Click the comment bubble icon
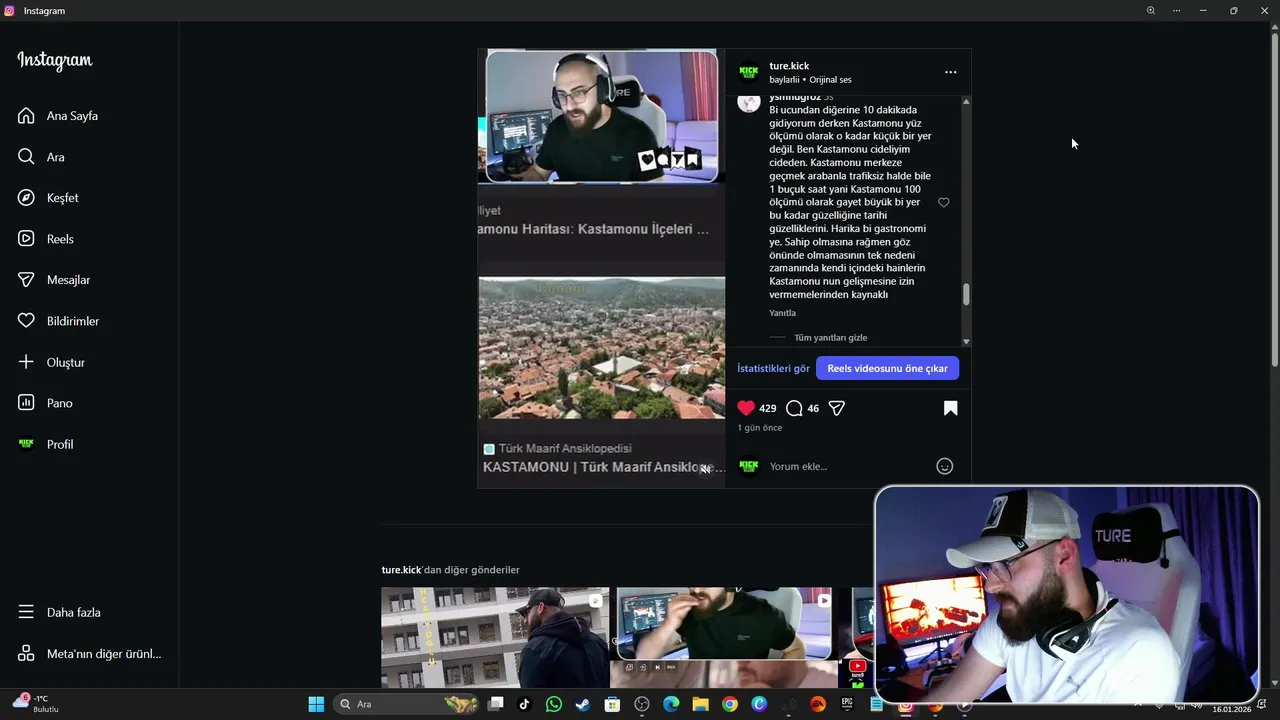1280x720 pixels. click(794, 408)
